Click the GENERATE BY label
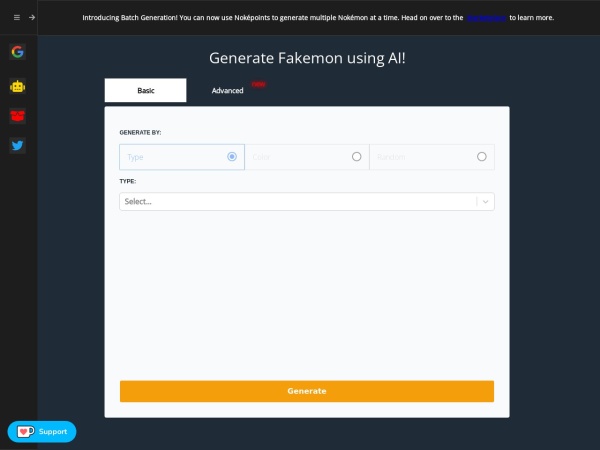 coord(140,132)
